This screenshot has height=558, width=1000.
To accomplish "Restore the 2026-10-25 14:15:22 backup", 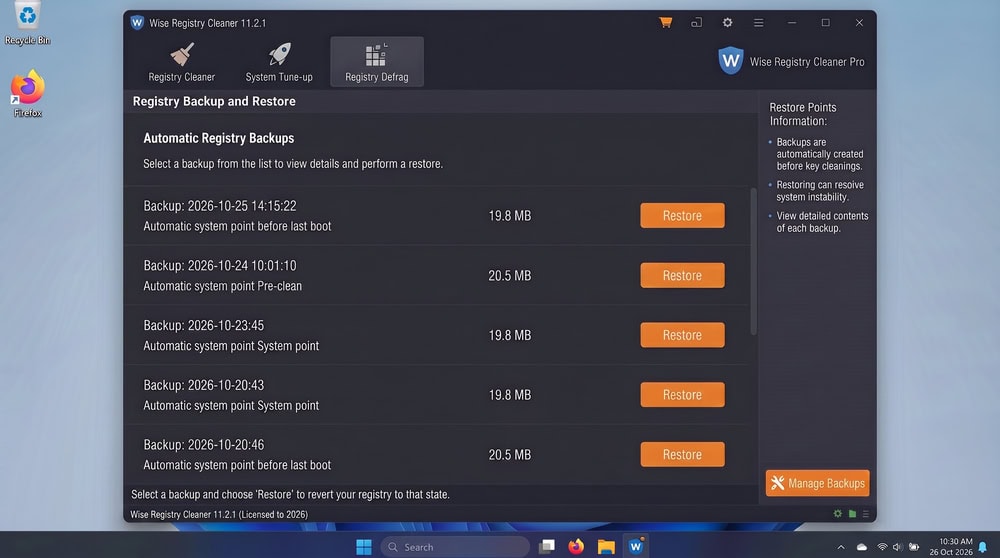I will (682, 216).
